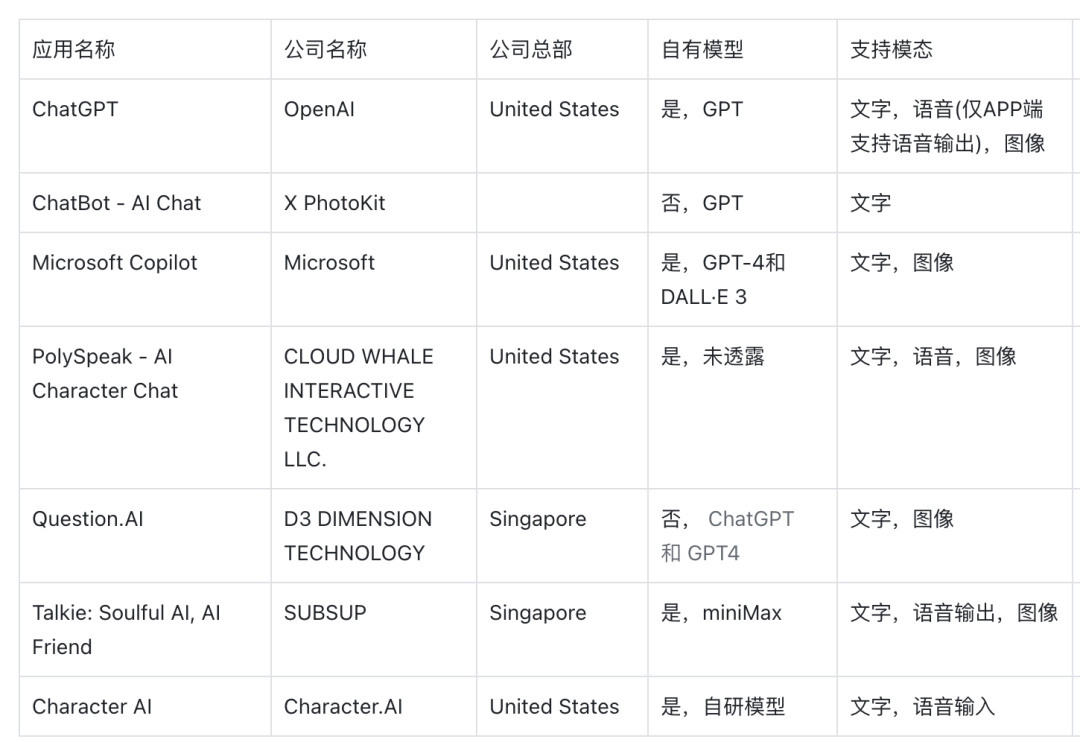Click the Microsoft Copilot cell

[x=145, y=279]
